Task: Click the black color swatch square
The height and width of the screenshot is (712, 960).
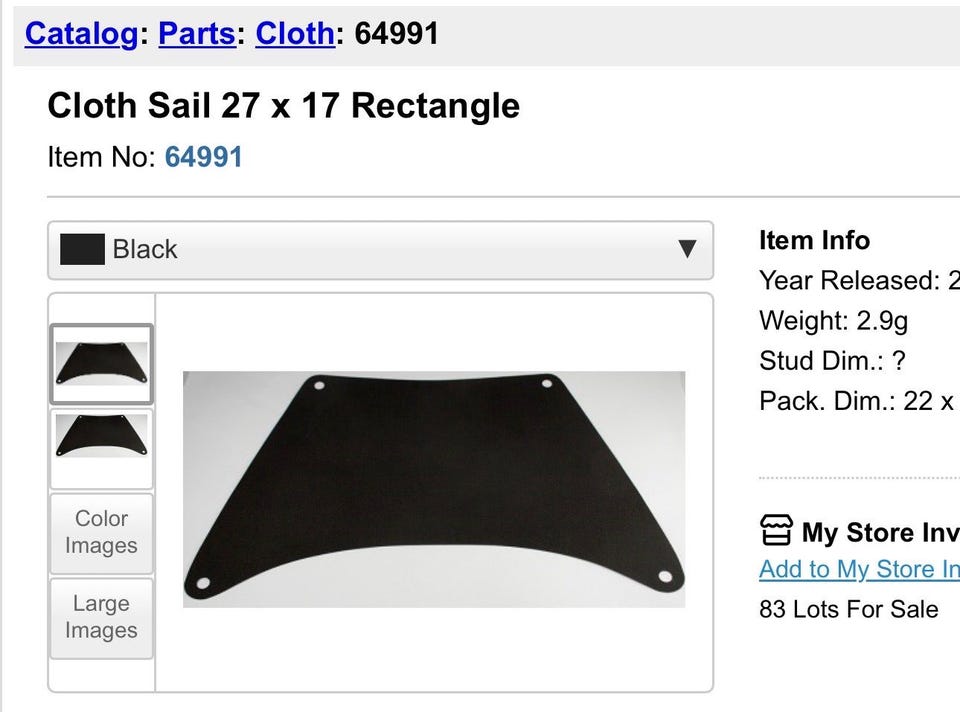Action: (x=82, y=249)
